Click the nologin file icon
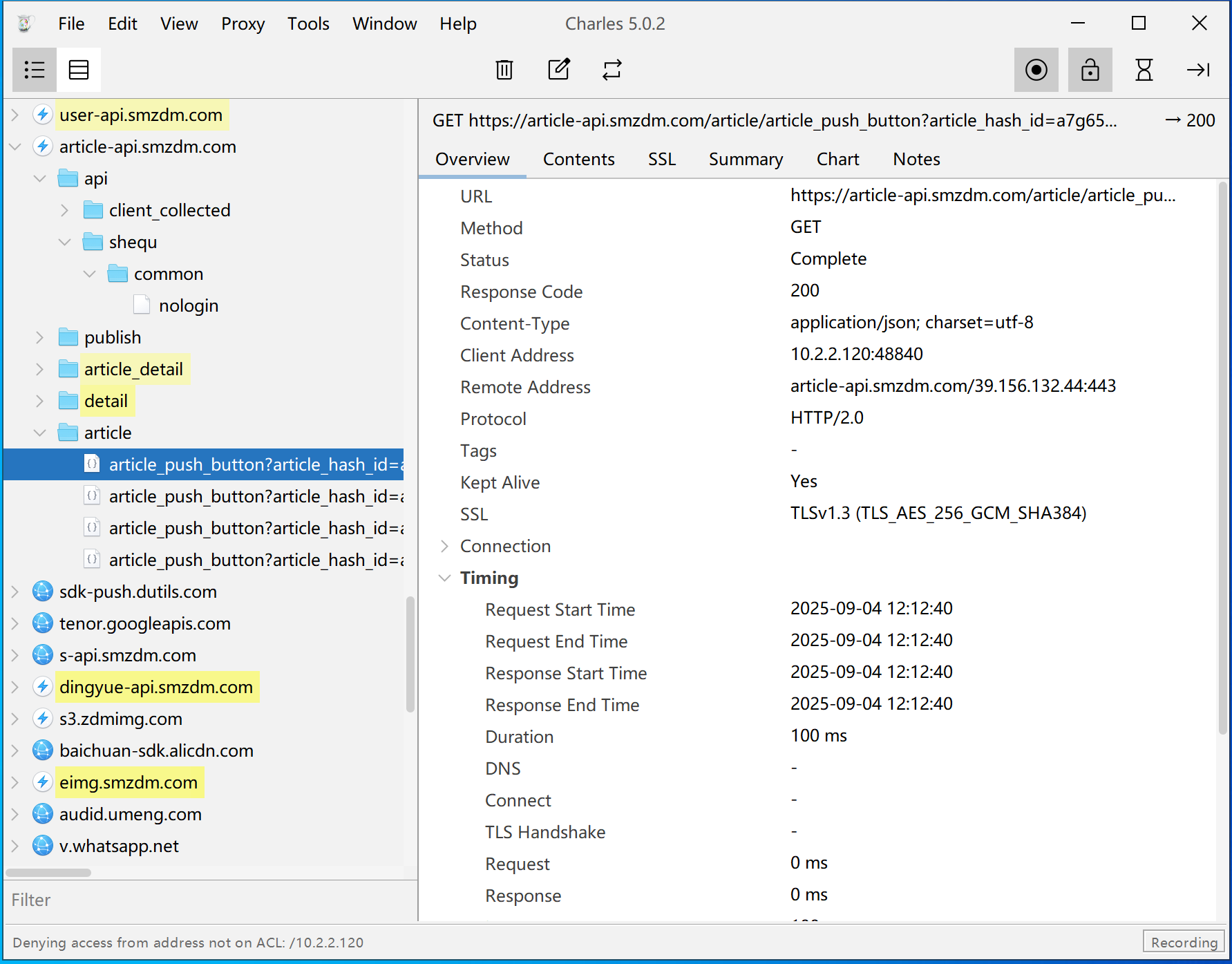The height and width of the screenshot is (964, 1232). (142, 305)
